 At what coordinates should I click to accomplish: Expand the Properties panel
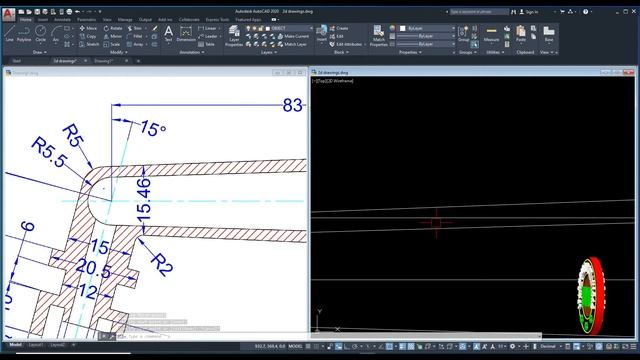tap(410, 52)
